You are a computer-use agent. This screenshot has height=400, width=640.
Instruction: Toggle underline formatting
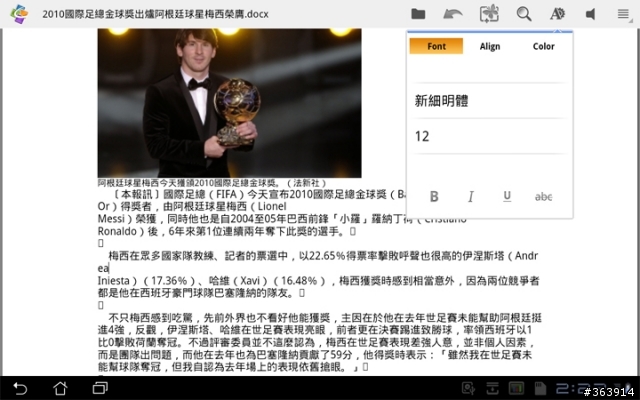pyautogui.click(x=507, y=196)
